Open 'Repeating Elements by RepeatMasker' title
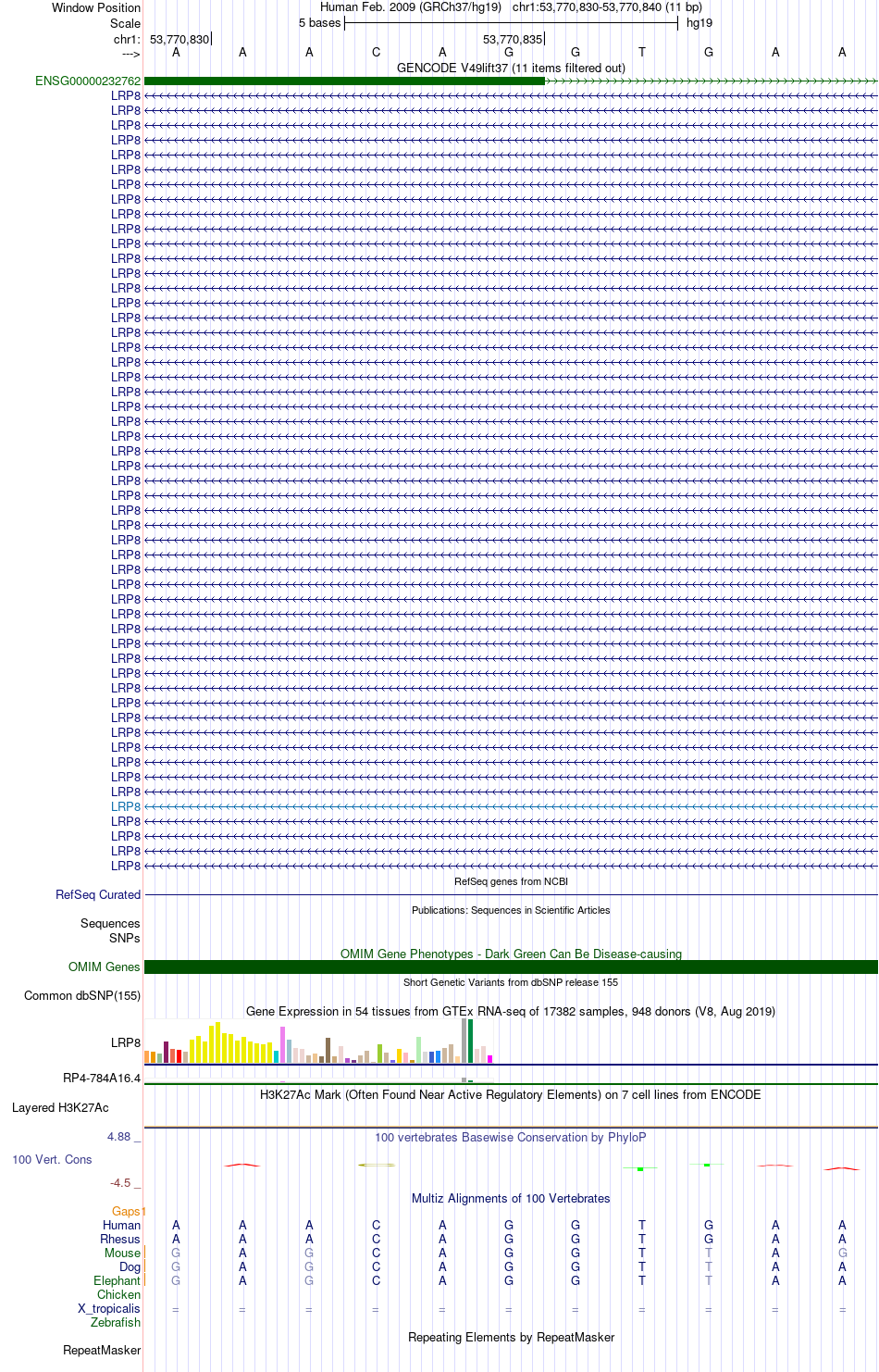Screen dimensions: 879x1372 click(511, 1338)
